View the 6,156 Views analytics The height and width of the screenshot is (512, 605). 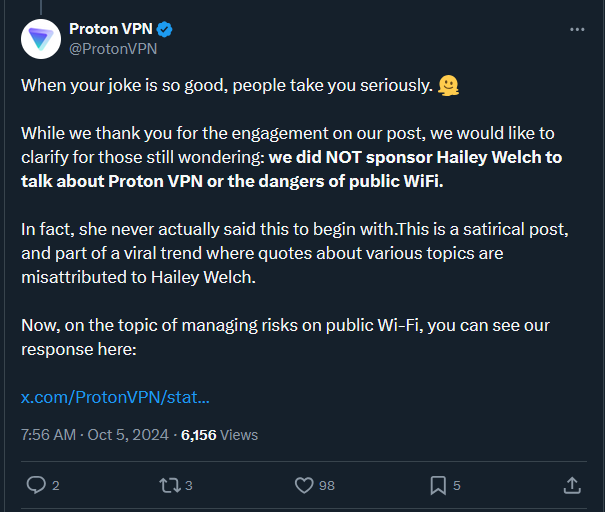pos(219,435)
